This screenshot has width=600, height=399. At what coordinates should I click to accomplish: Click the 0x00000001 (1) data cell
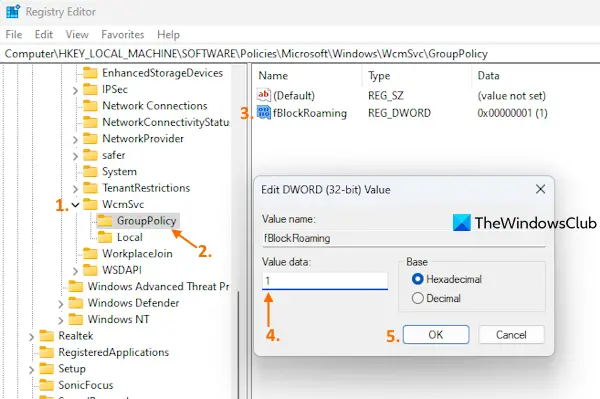coord(512,113)
